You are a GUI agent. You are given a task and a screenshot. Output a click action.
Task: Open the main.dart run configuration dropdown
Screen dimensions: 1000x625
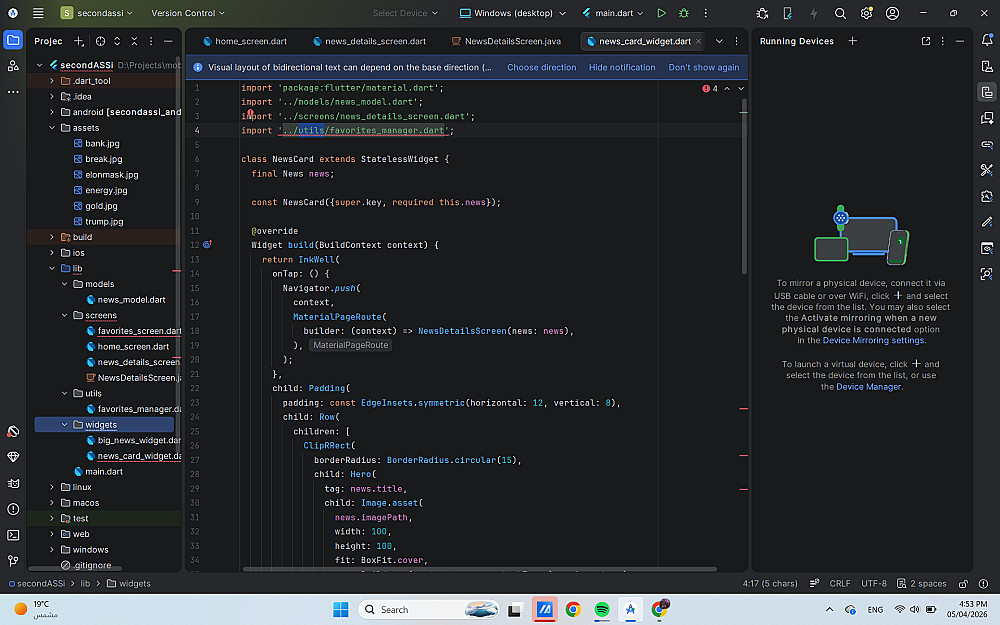tap(614, 14)
